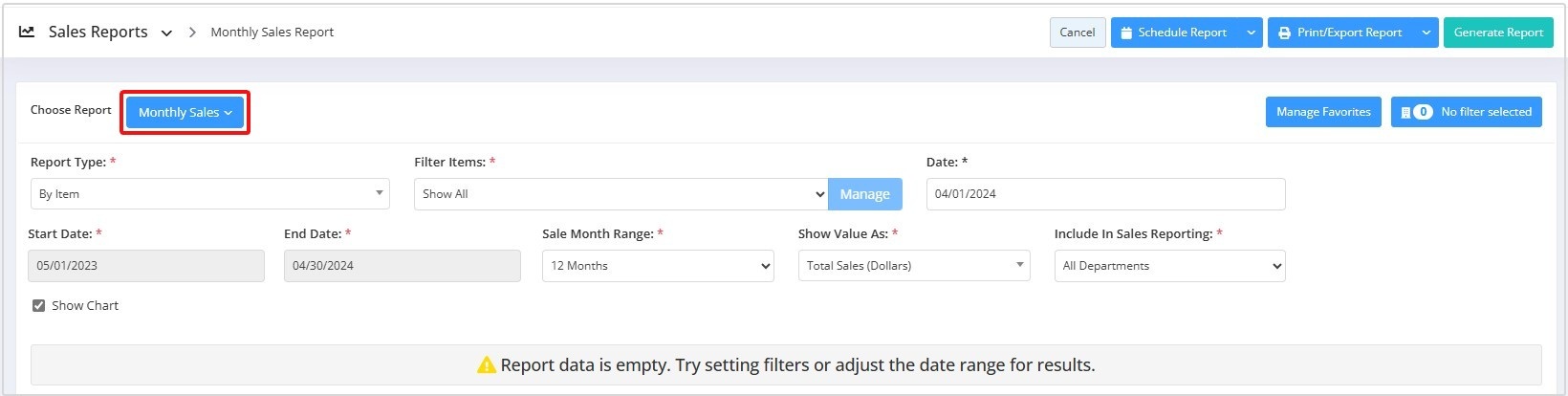The width and height of the screenshot is (1568, 396).
Task: Open the Schedule Report dropdown arrow
Action: 1251,33
